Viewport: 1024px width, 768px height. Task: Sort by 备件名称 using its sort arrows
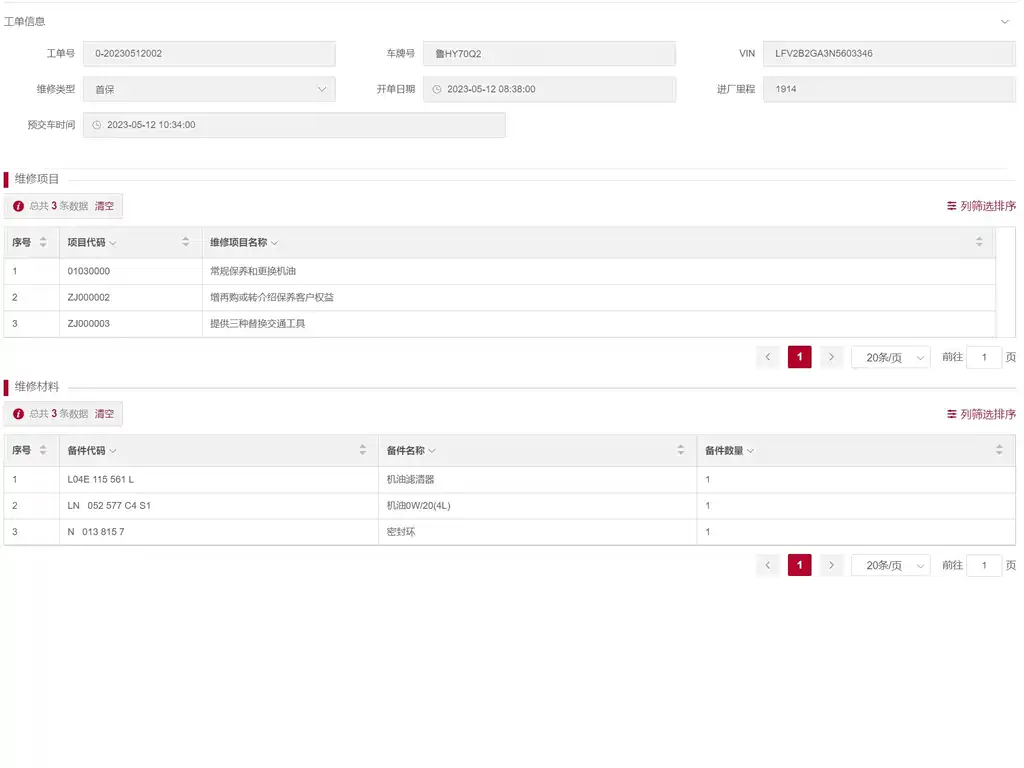[680, 450]
